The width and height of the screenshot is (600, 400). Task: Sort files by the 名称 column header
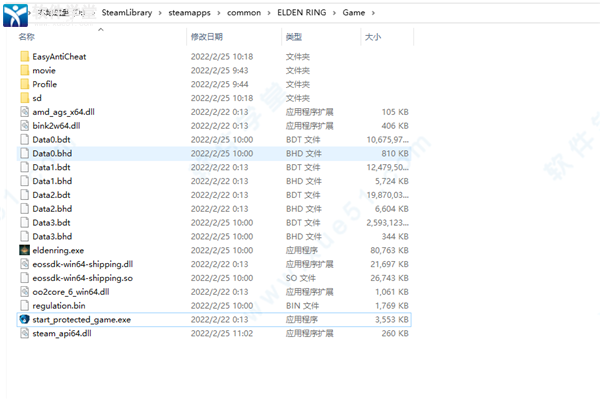click(26, 36)
